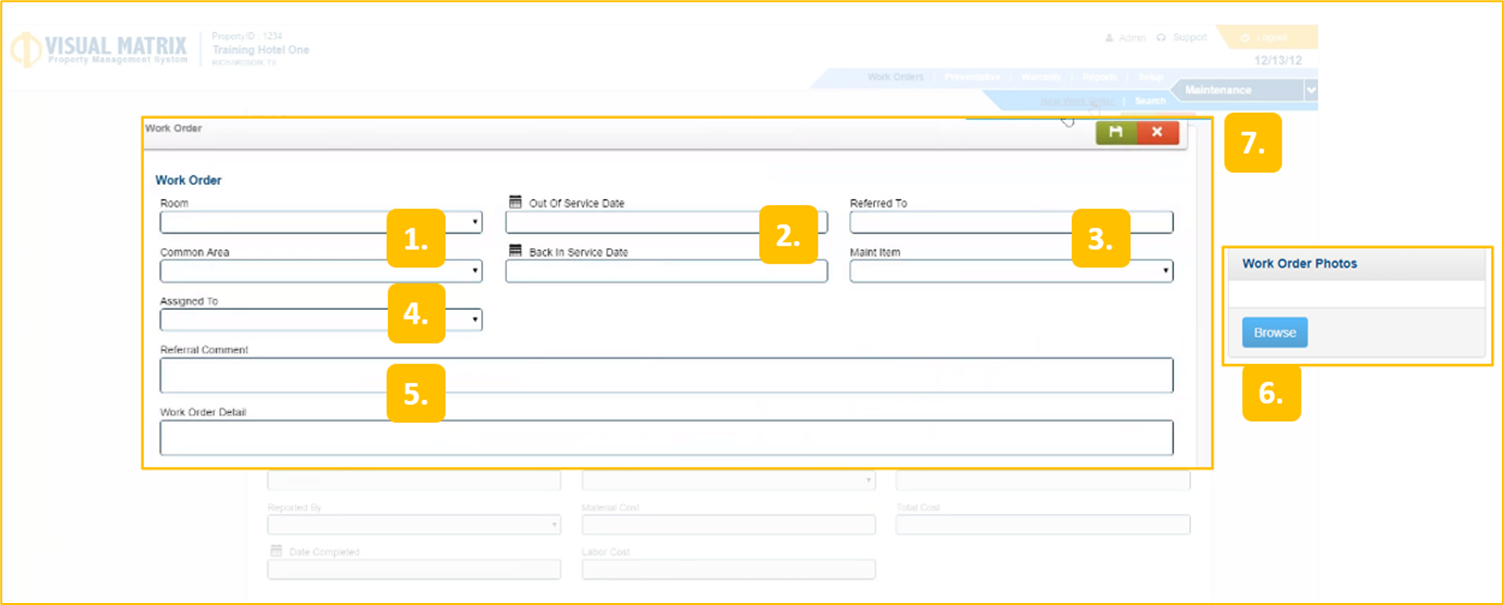1504x605 pixels.
Task: Expand the Maintenance module selector arrow
Action: (x=1311, y=90)
